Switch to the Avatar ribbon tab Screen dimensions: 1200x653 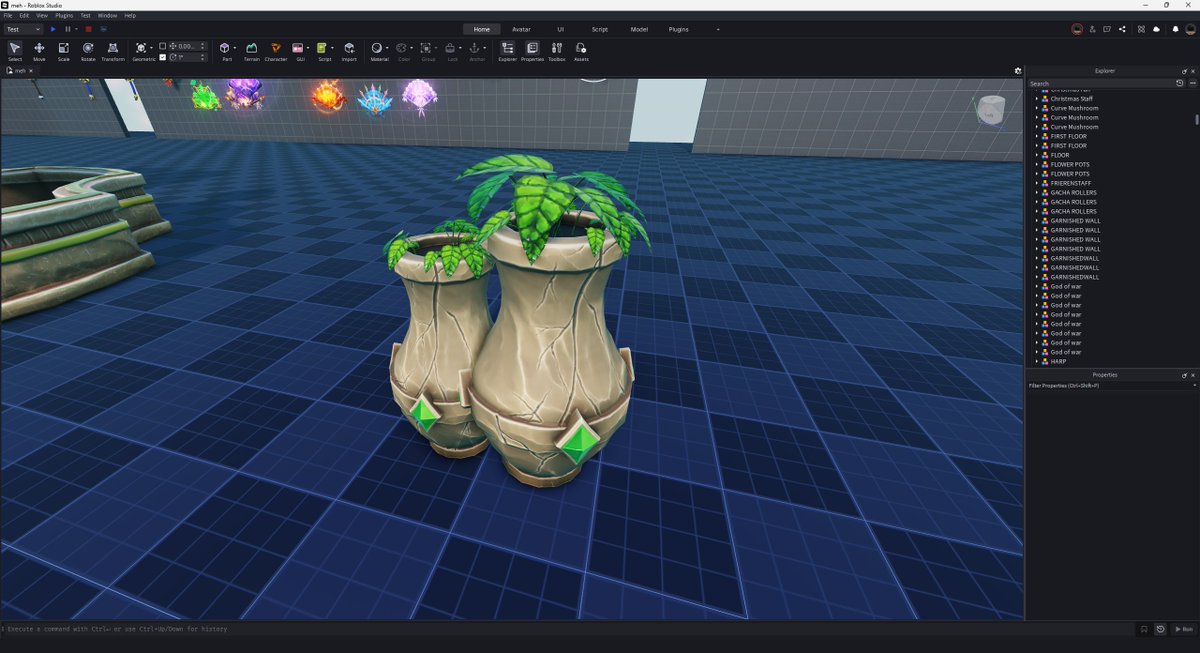pyautogui.click(x=521, y=29)
